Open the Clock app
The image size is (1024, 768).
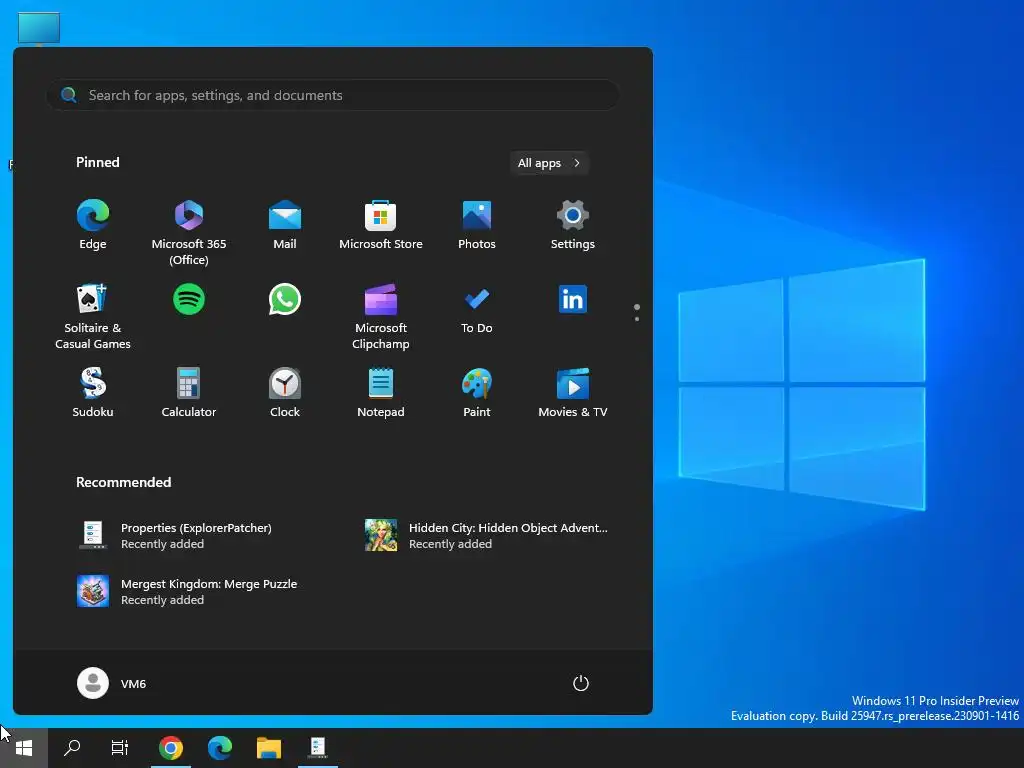[x=285, y=393]
